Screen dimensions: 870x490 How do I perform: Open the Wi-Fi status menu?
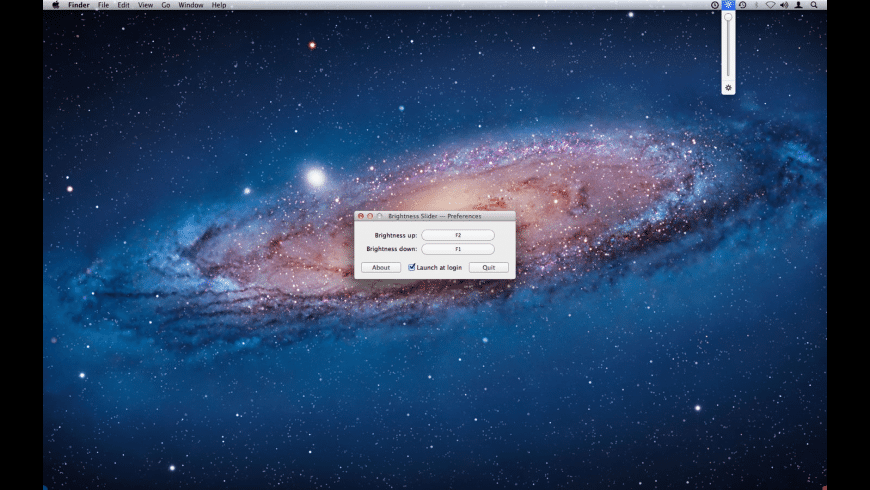[770, 5]
